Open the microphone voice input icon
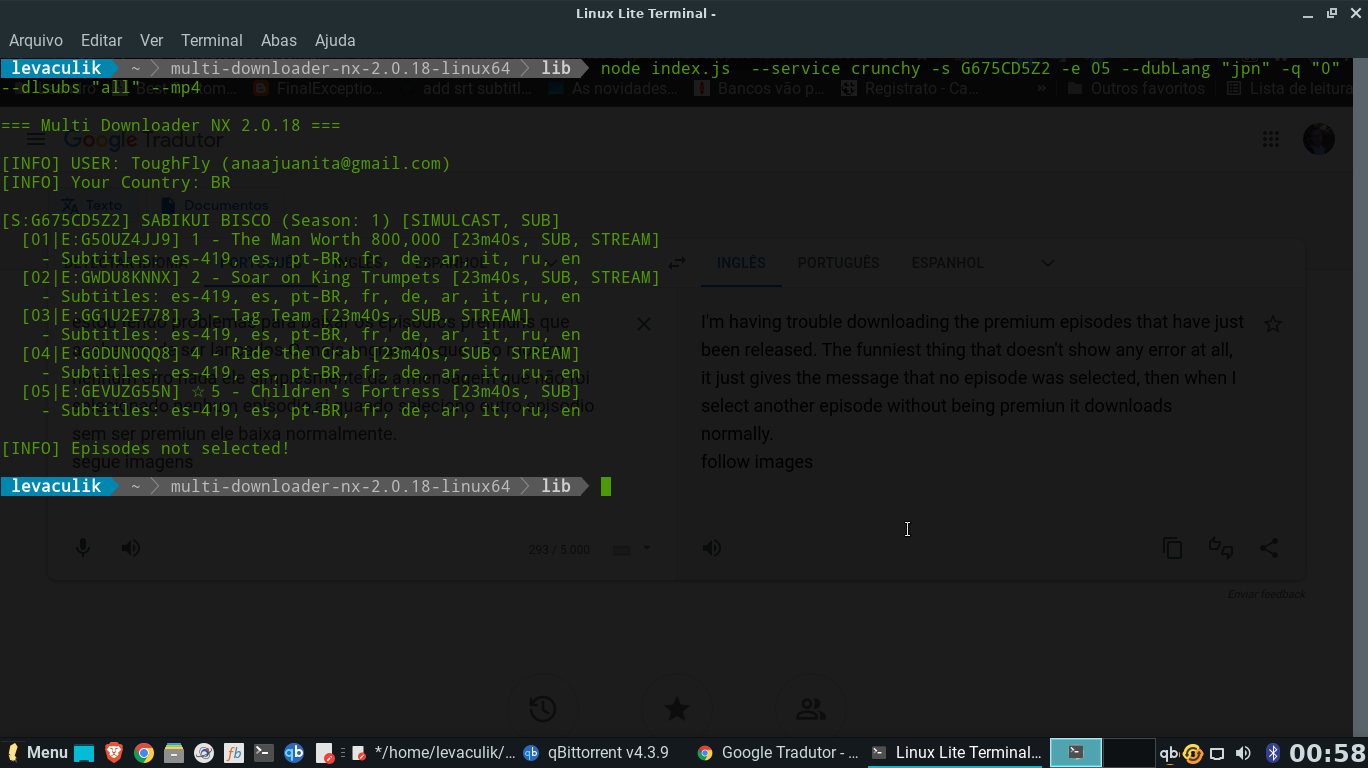Viewport: 1368px width, 768px height. (83, 547)
